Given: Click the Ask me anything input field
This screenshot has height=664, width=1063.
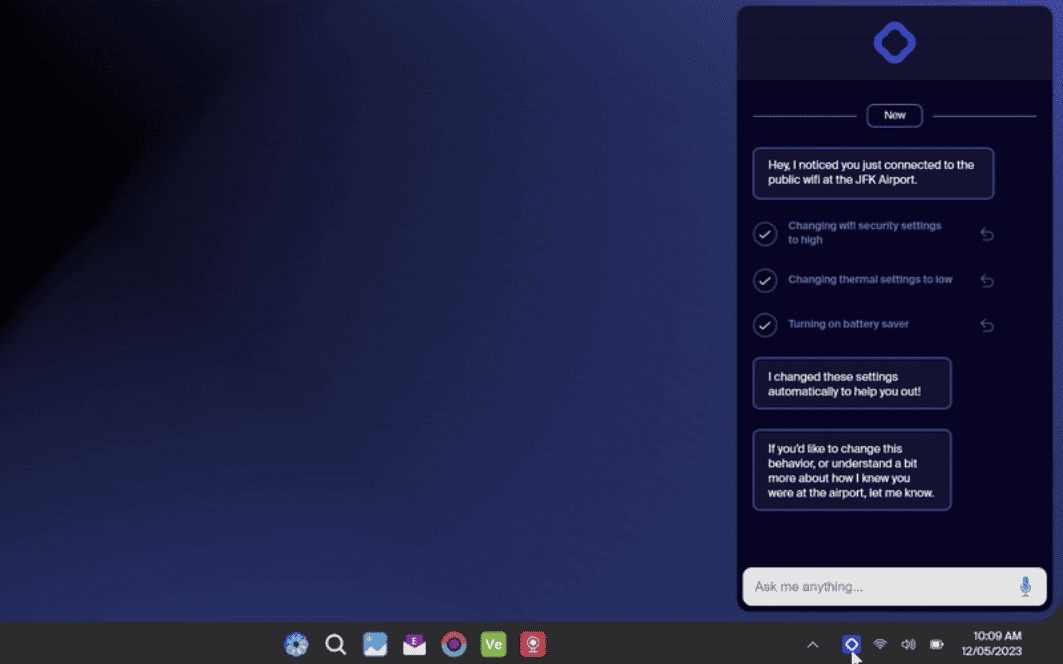Looking at the screenshot, I should pos(894,587).
